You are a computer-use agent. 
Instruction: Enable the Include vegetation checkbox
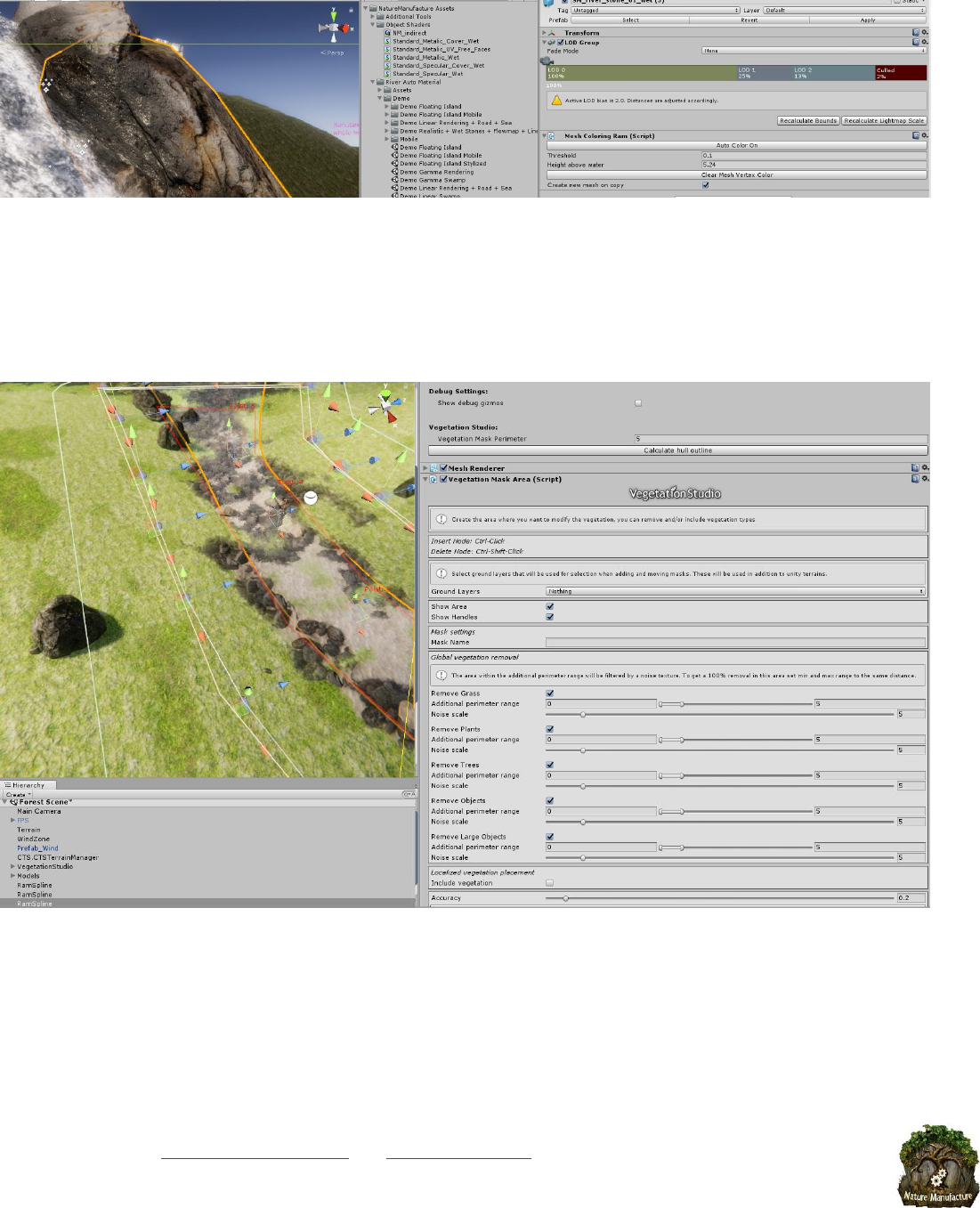pyautogui.click(x=549, y=883)
